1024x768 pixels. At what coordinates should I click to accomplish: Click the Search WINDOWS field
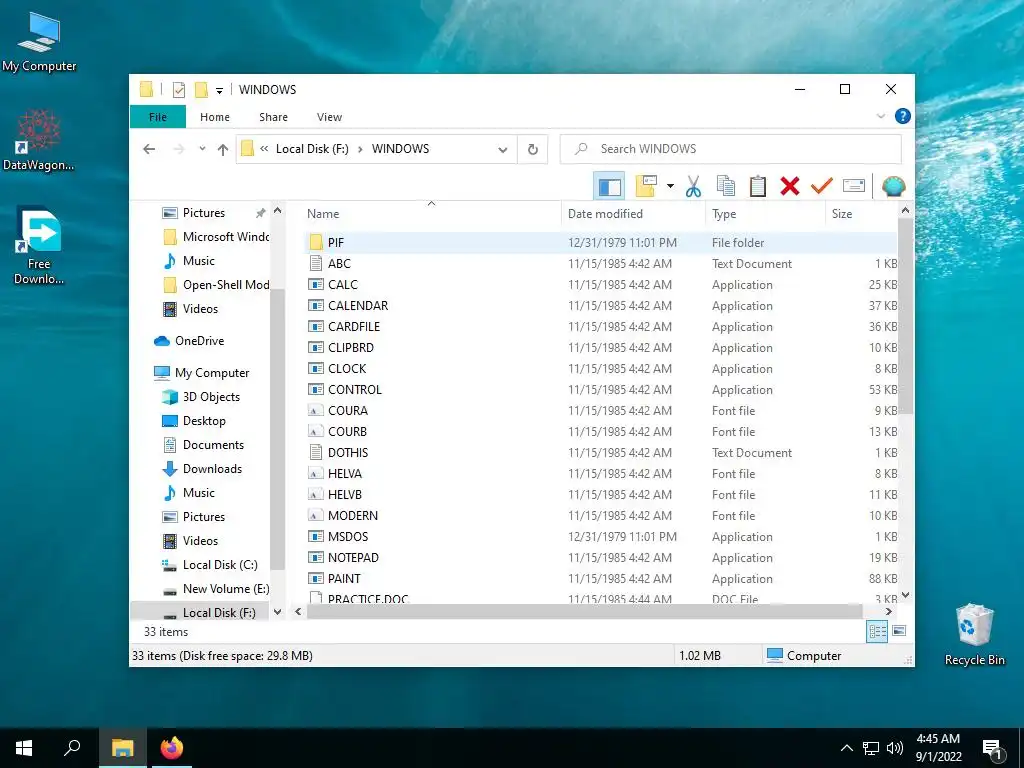[x=731, y=149]
